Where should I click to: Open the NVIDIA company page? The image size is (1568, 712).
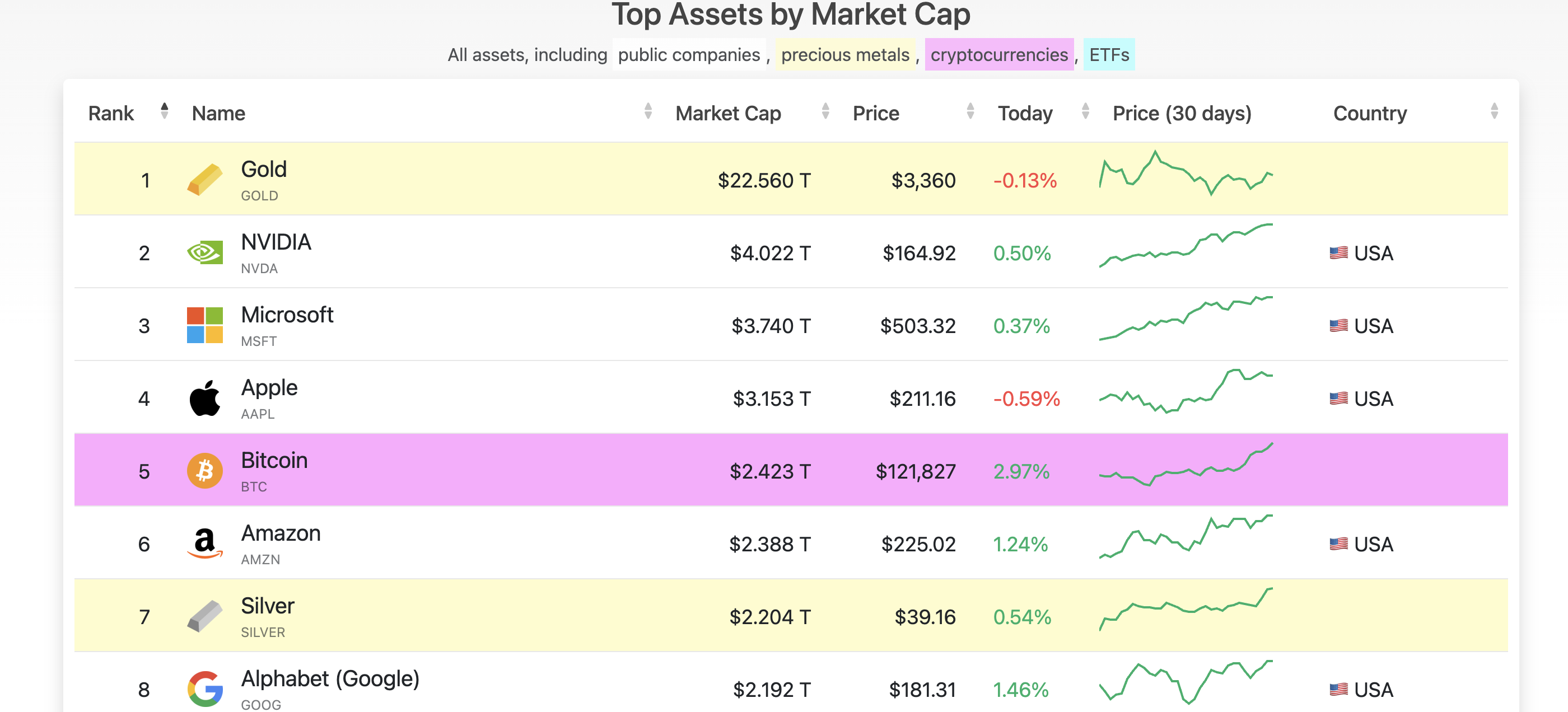[x=276, y=242]
